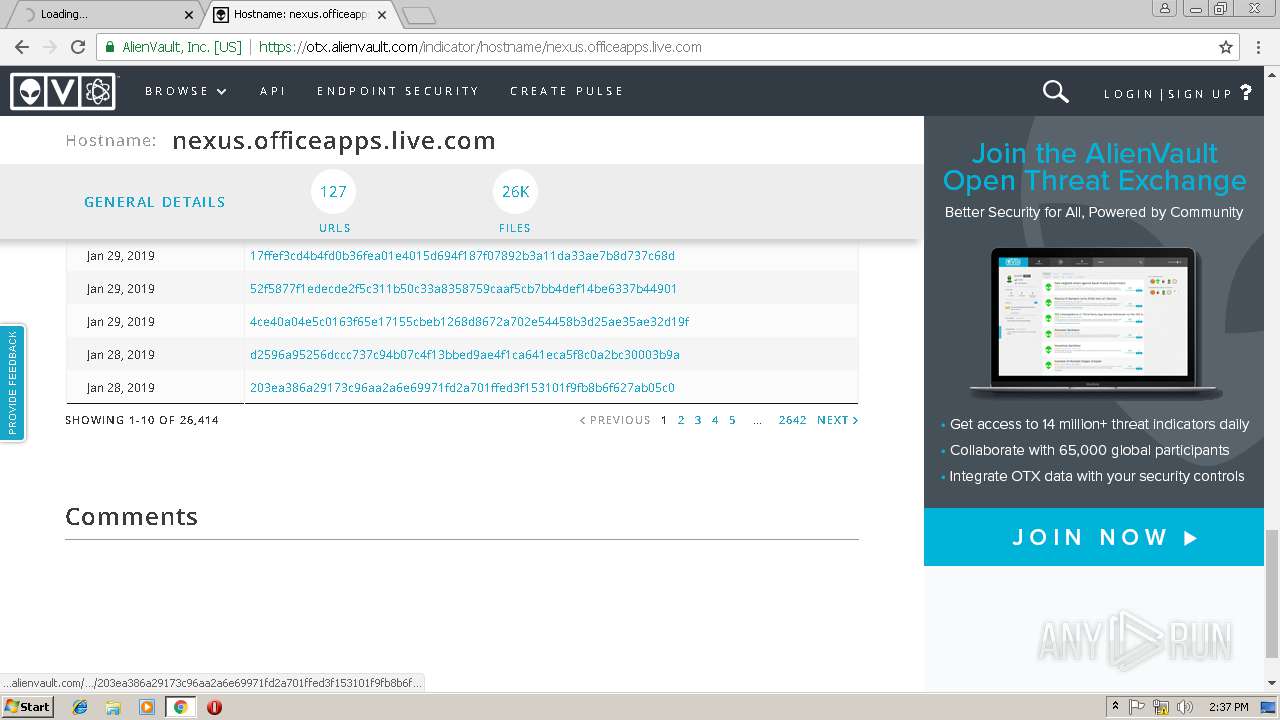Select current page 1 in pagination
The width and height of the screenshot is (1280, 720).
pyautogui.click(x=664, y=420)
